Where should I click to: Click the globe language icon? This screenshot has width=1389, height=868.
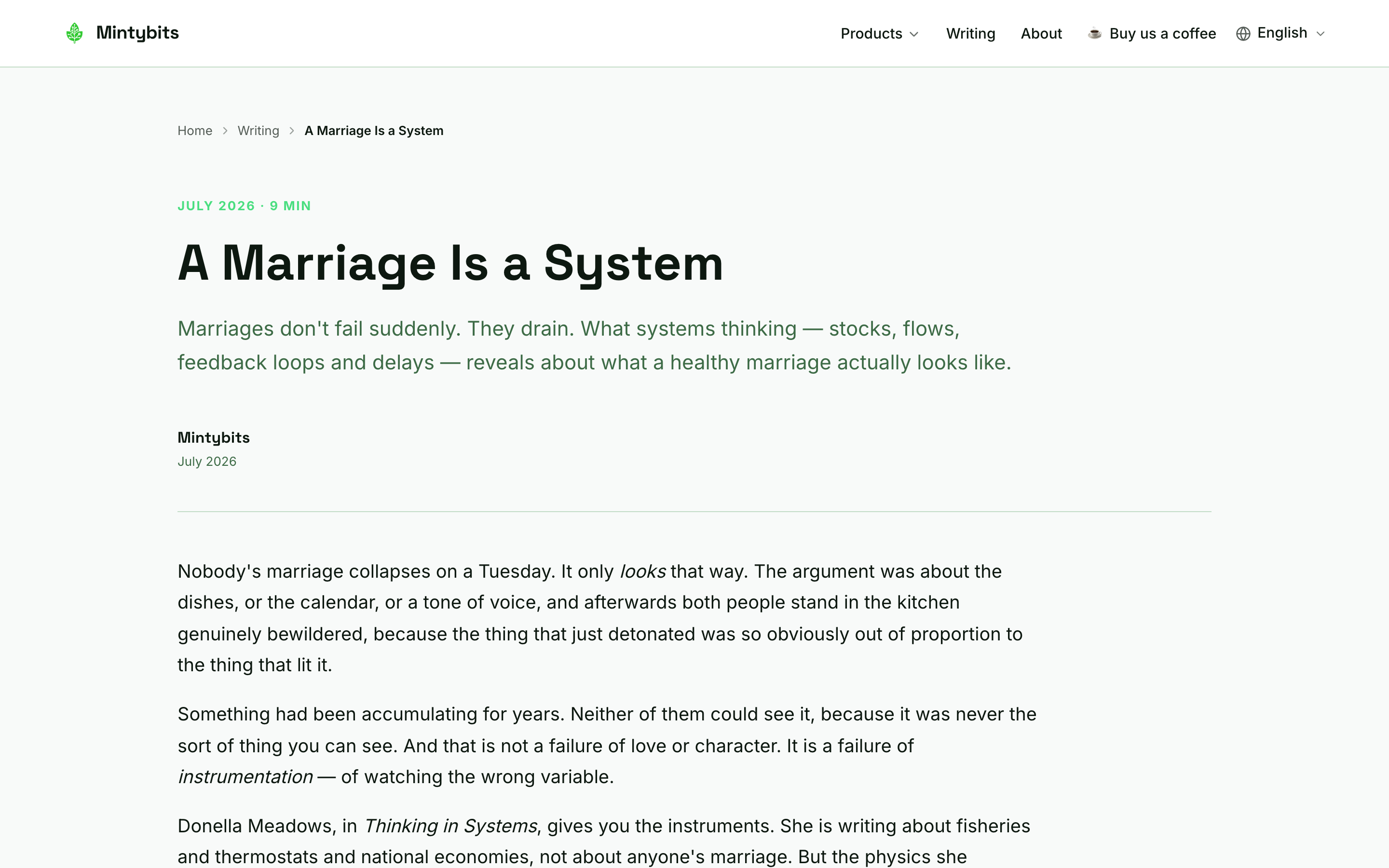coord(1243,33)
